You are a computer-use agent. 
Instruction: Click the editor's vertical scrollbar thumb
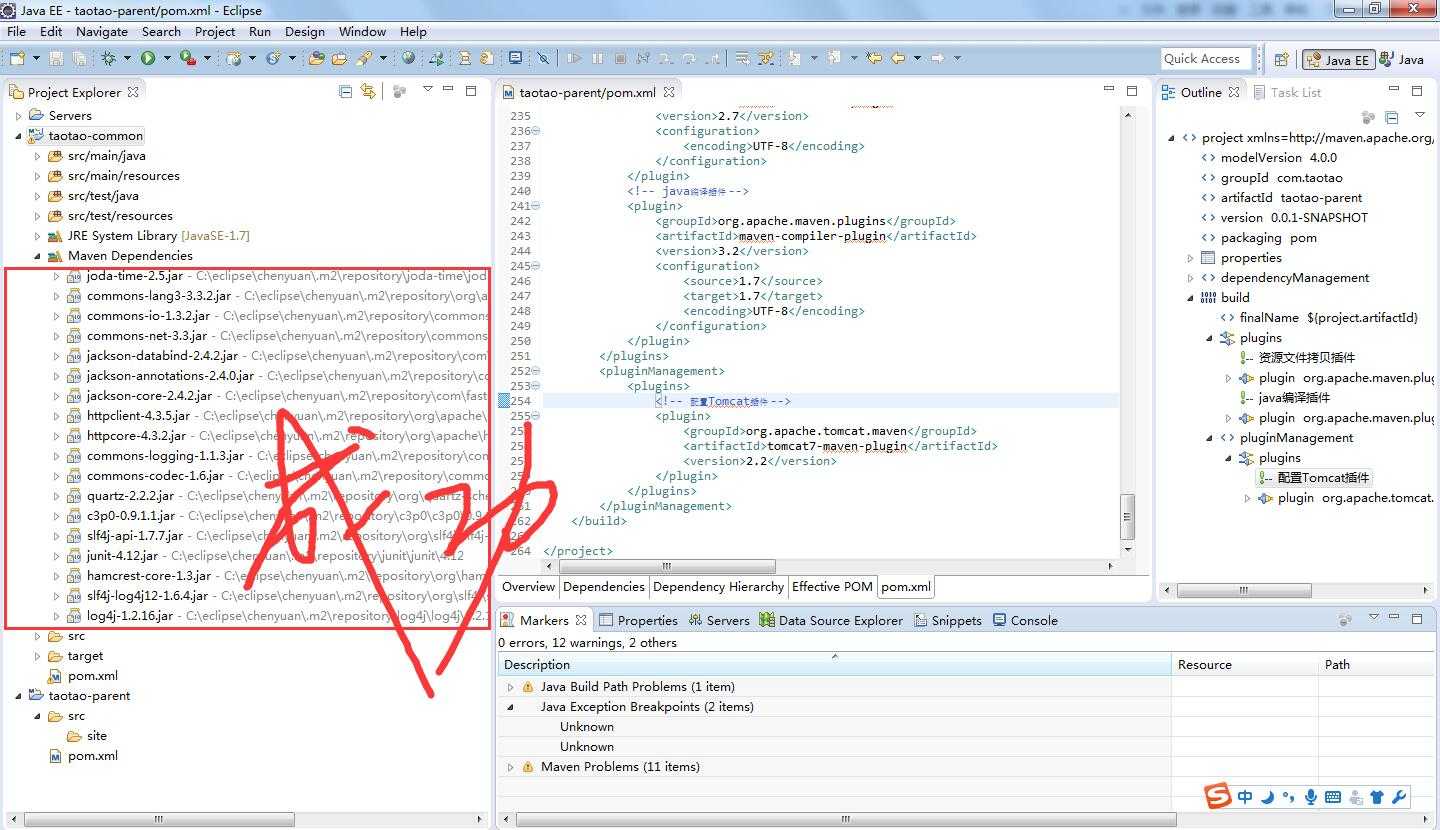[1127, 516]
